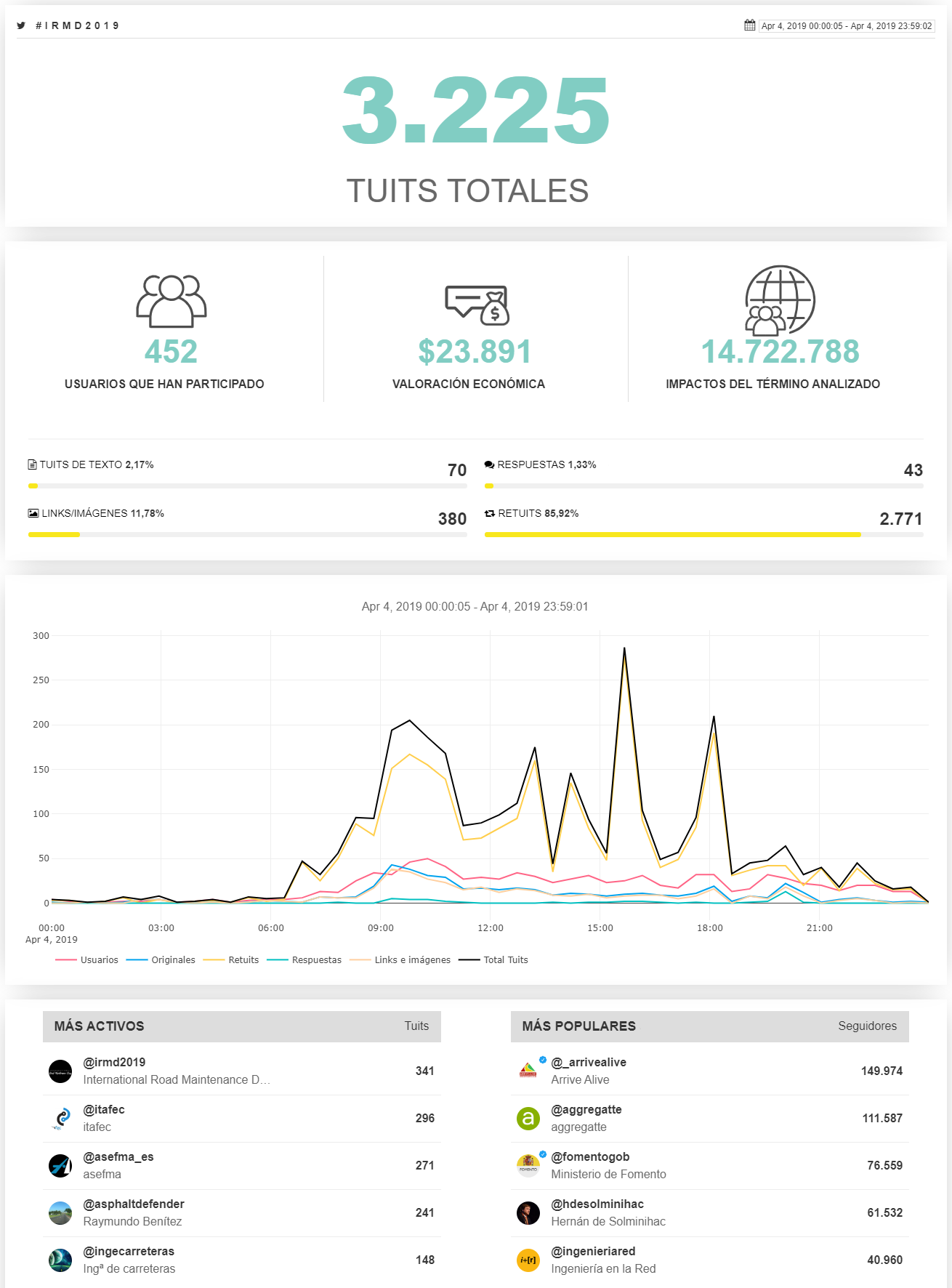Screen dimensions: 952x1288
Task: Open the @hdesolminihac profile avatar
Action: pyautogui.click(x=528, y=1213)
